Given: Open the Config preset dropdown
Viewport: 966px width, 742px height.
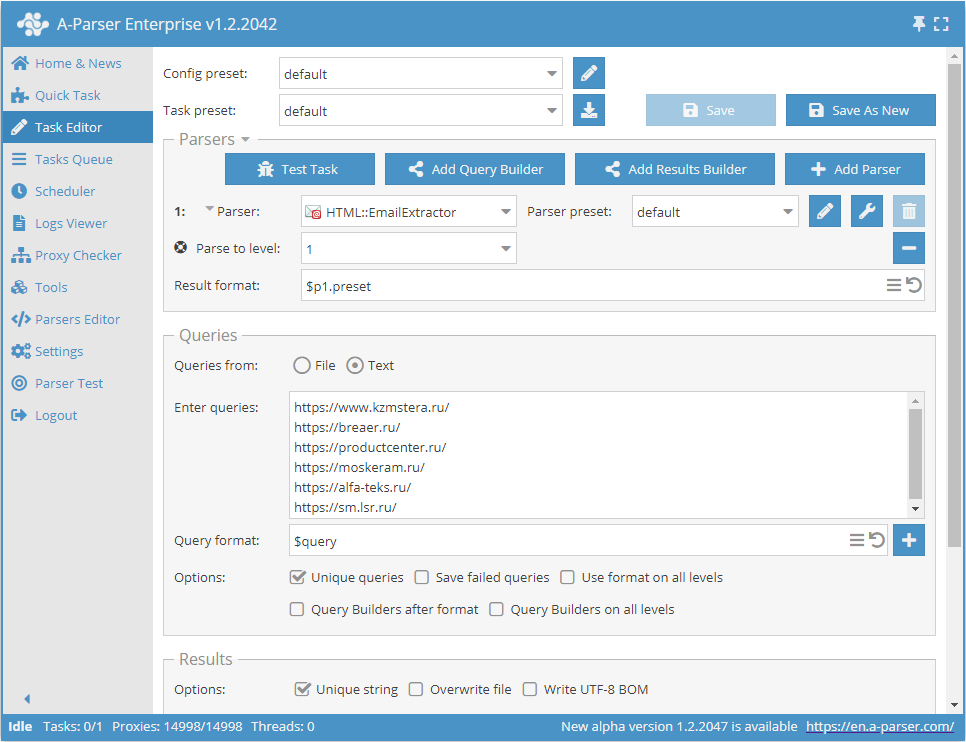Looking at the screenshot, I should (420, 74).
